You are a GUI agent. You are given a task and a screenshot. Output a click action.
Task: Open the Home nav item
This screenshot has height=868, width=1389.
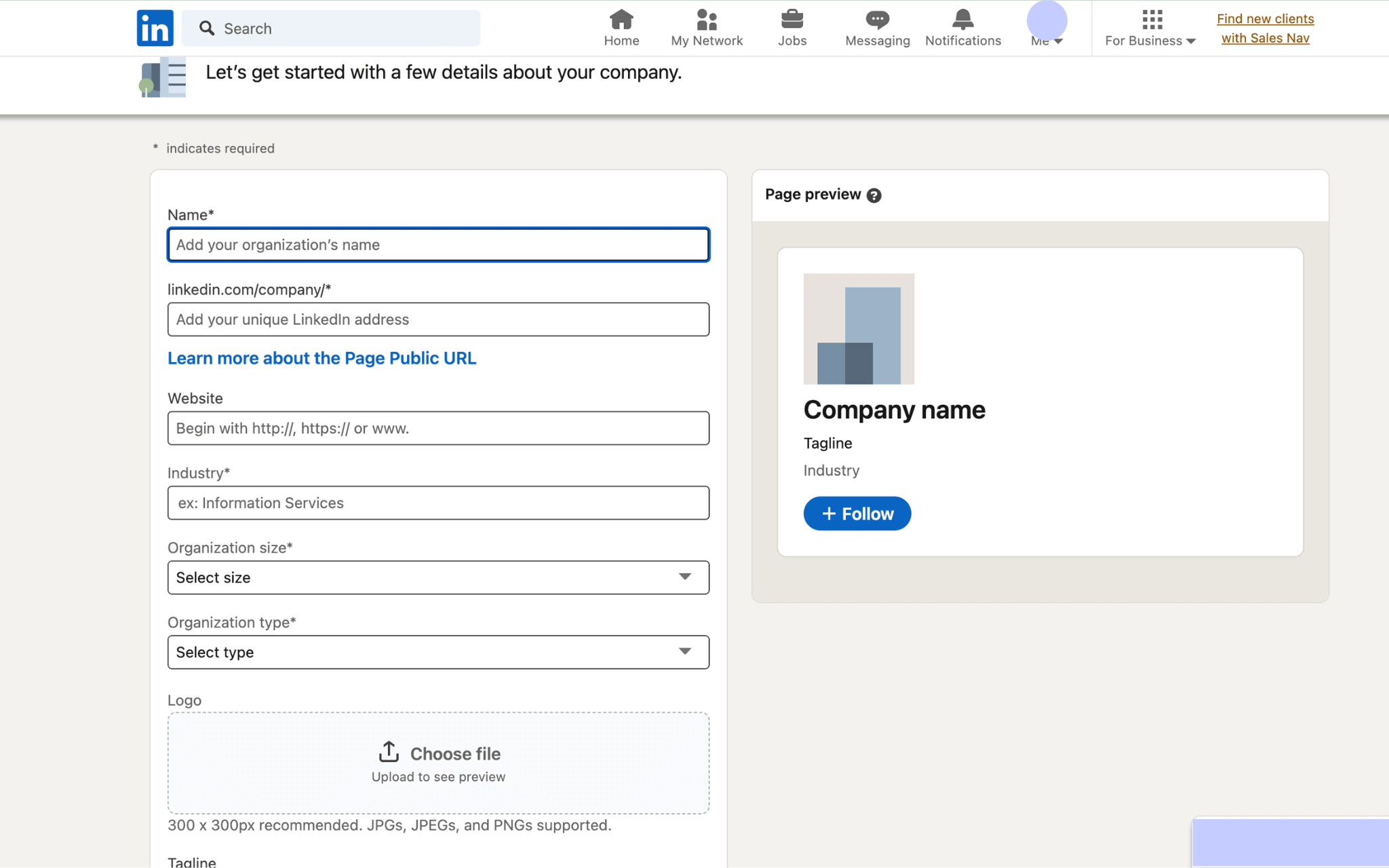(621, 28)
